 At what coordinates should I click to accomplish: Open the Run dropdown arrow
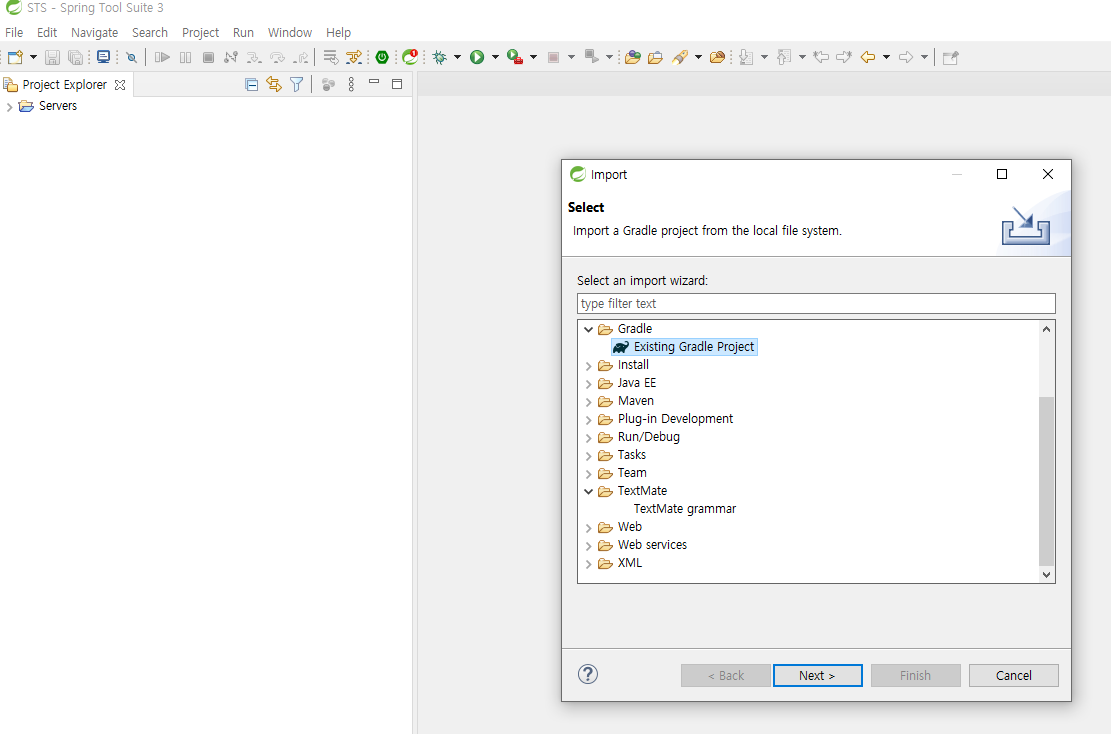pos(495,57)
